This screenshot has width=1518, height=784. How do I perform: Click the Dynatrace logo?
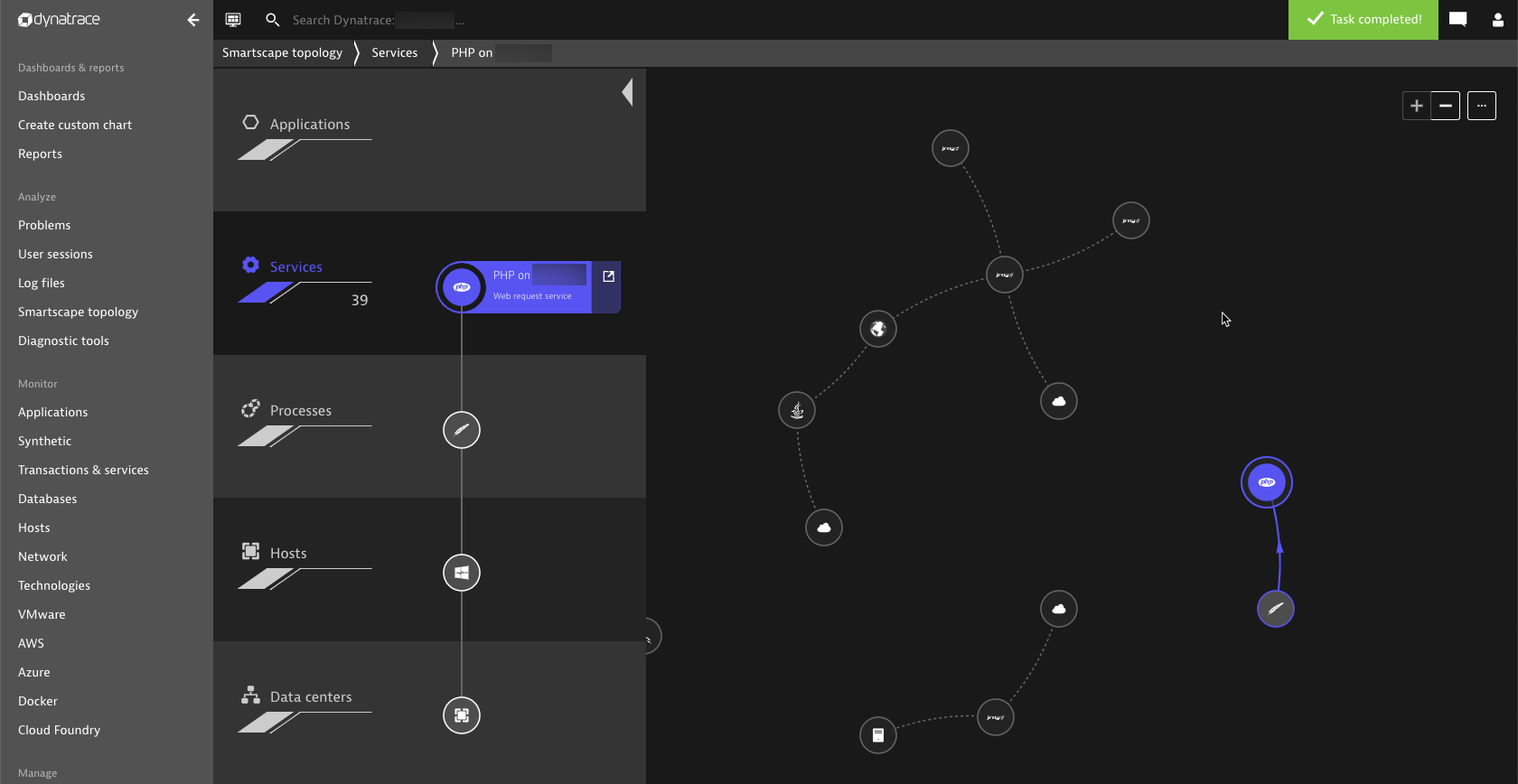click(x=59, y=19)
